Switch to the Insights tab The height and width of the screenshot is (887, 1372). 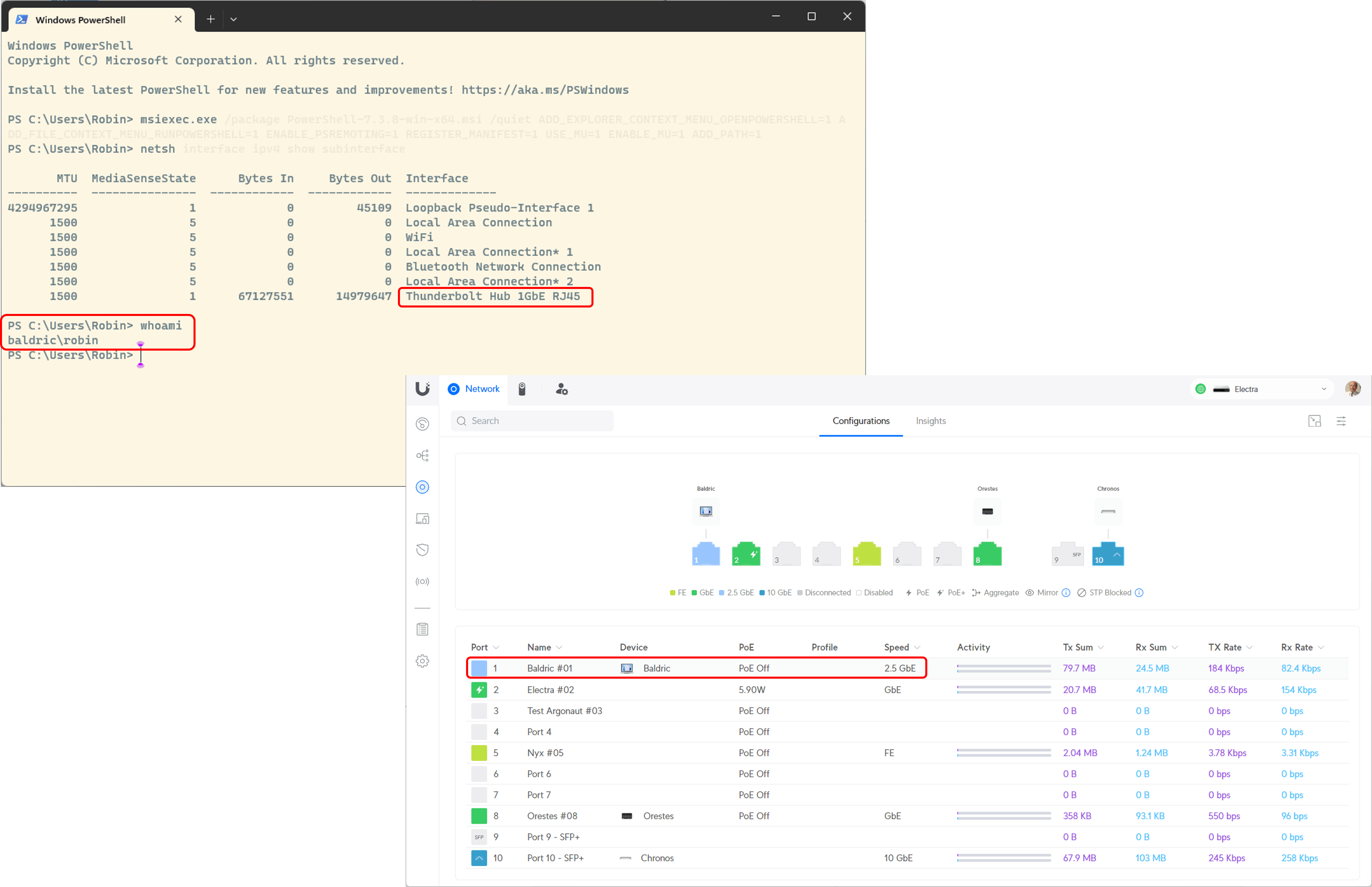point(930,421)
